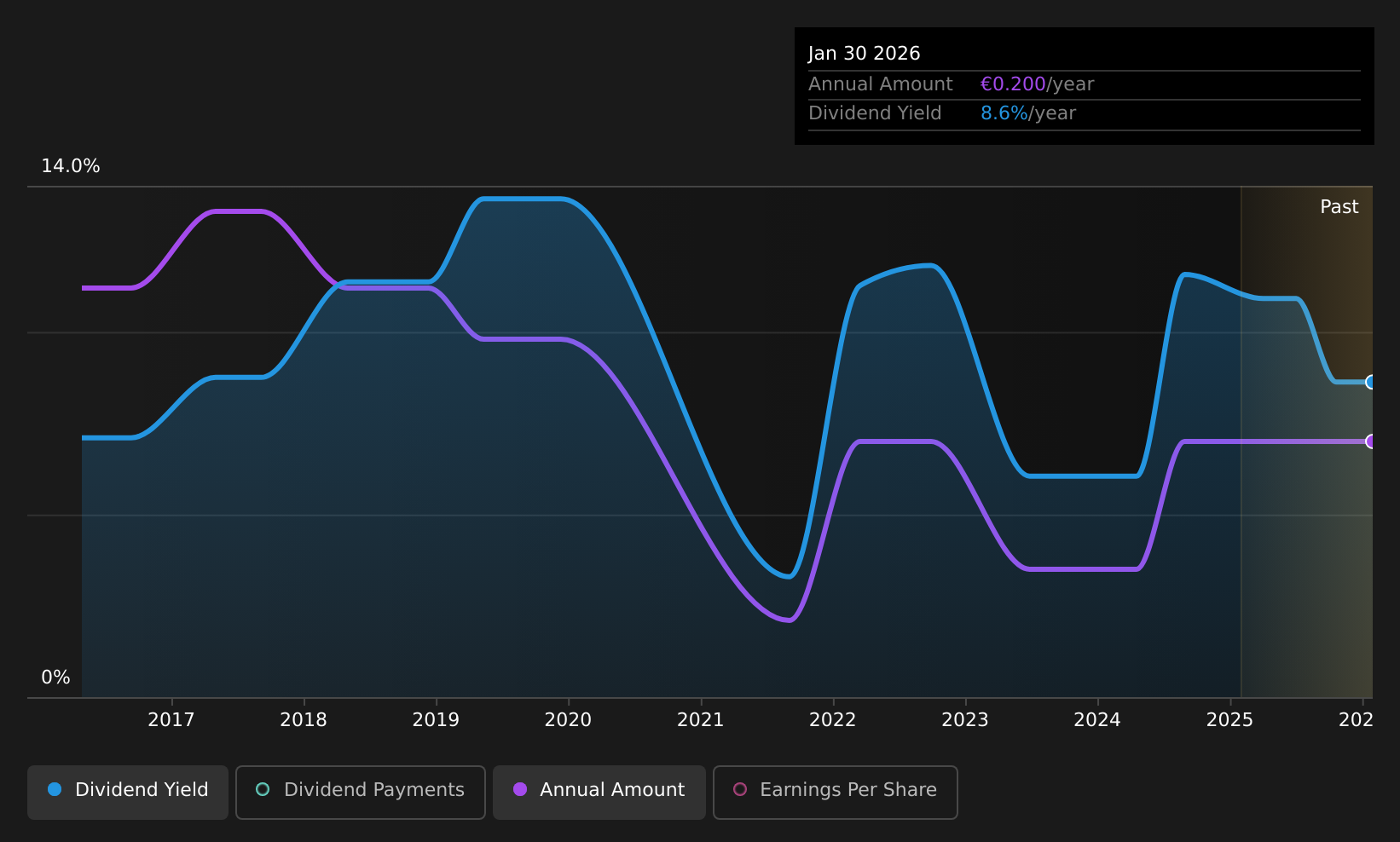Click the 2024 x-axis label
1400x842 pixels.
pyautogui.click(x=1097, y=720)
